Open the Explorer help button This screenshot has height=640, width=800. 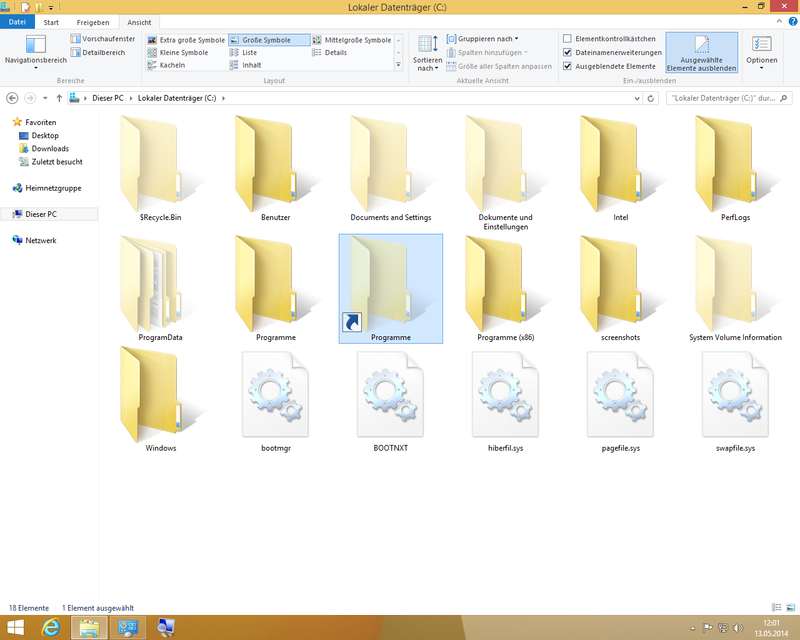click(793, 21)
